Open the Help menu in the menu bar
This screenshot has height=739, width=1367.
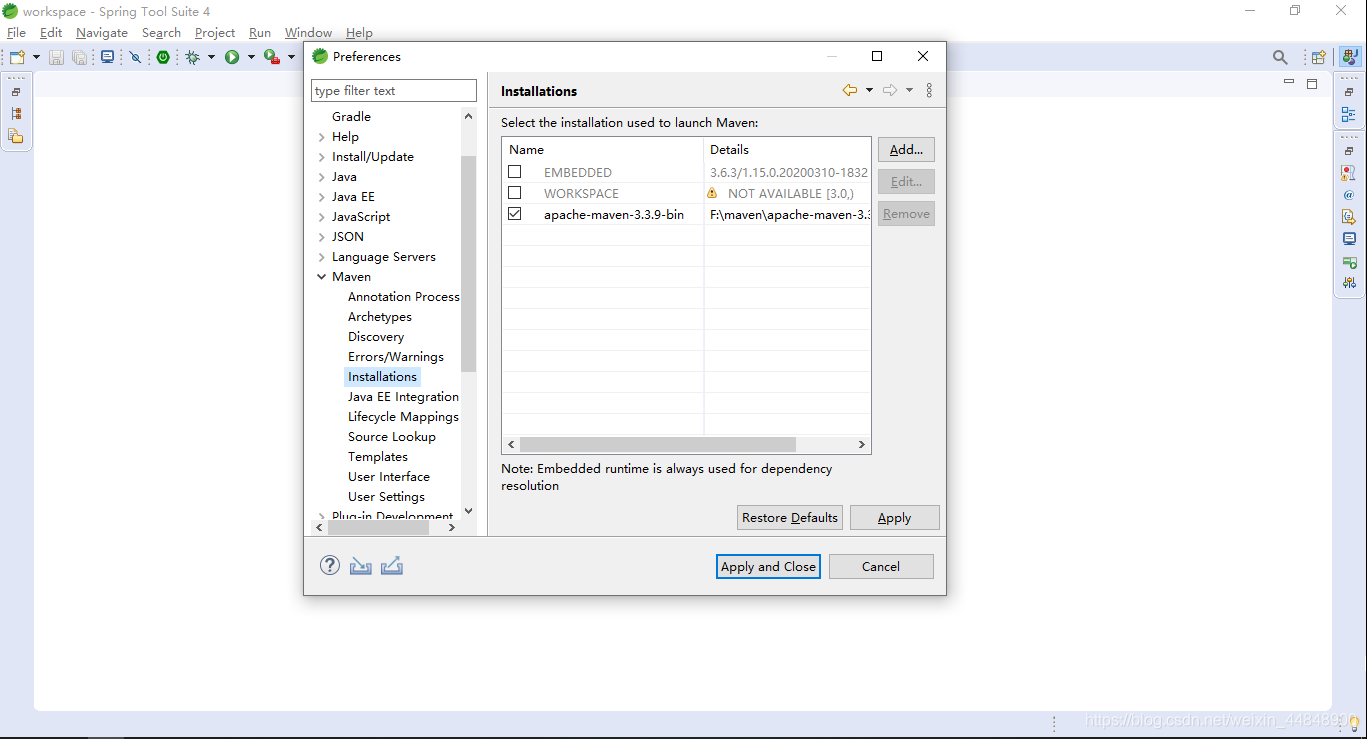[359, 33]
